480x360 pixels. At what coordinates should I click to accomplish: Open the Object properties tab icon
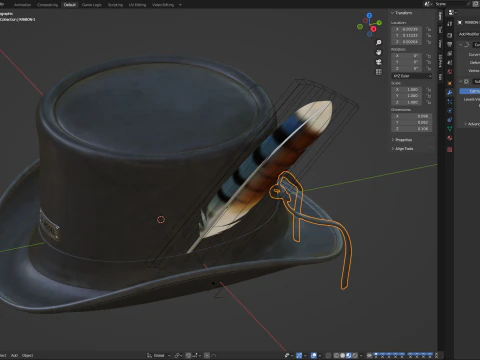point(450,83)
